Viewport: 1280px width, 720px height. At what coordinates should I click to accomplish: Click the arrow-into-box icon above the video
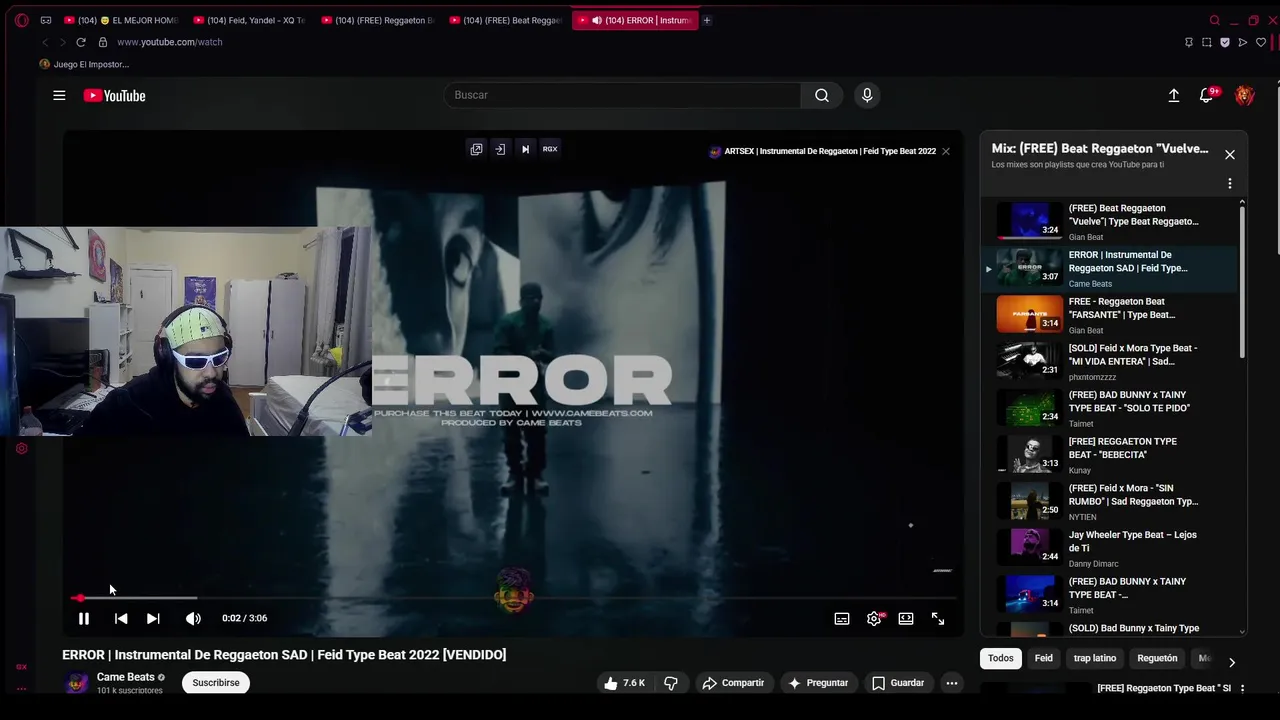point(500,149)
